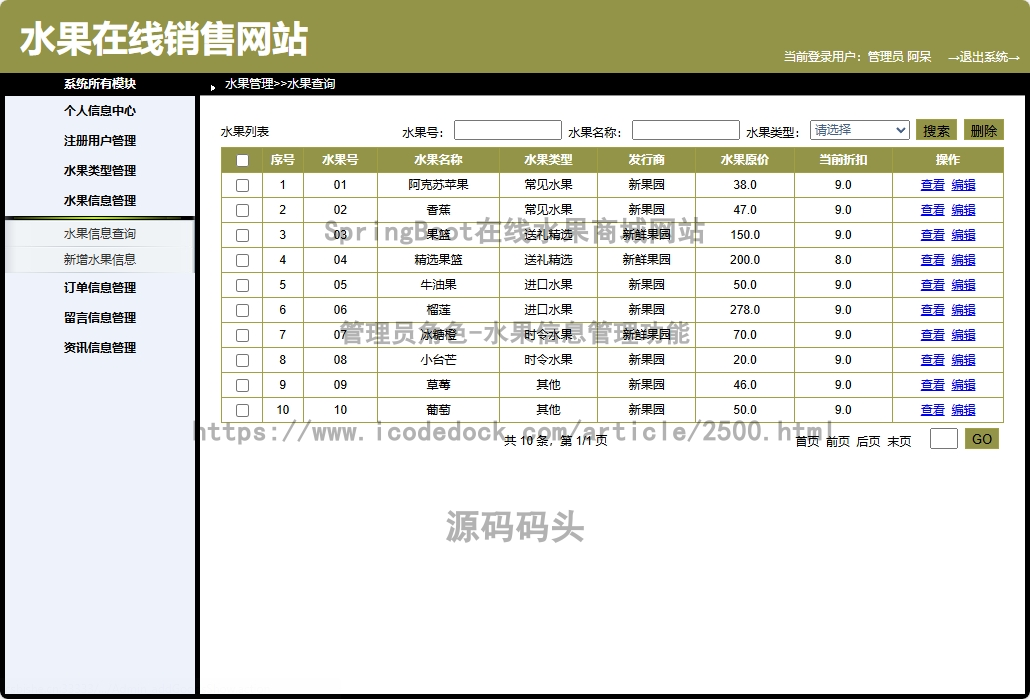
Task: Click 查看 link for 香蕉
Action: (x=932, y=210)
